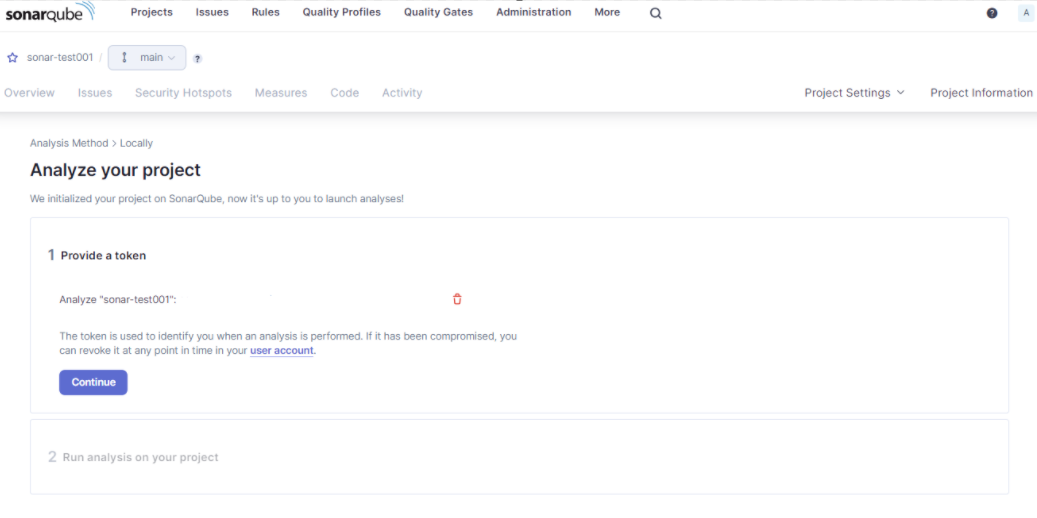
Task: Open Project Information
Action: pos(981,93)
